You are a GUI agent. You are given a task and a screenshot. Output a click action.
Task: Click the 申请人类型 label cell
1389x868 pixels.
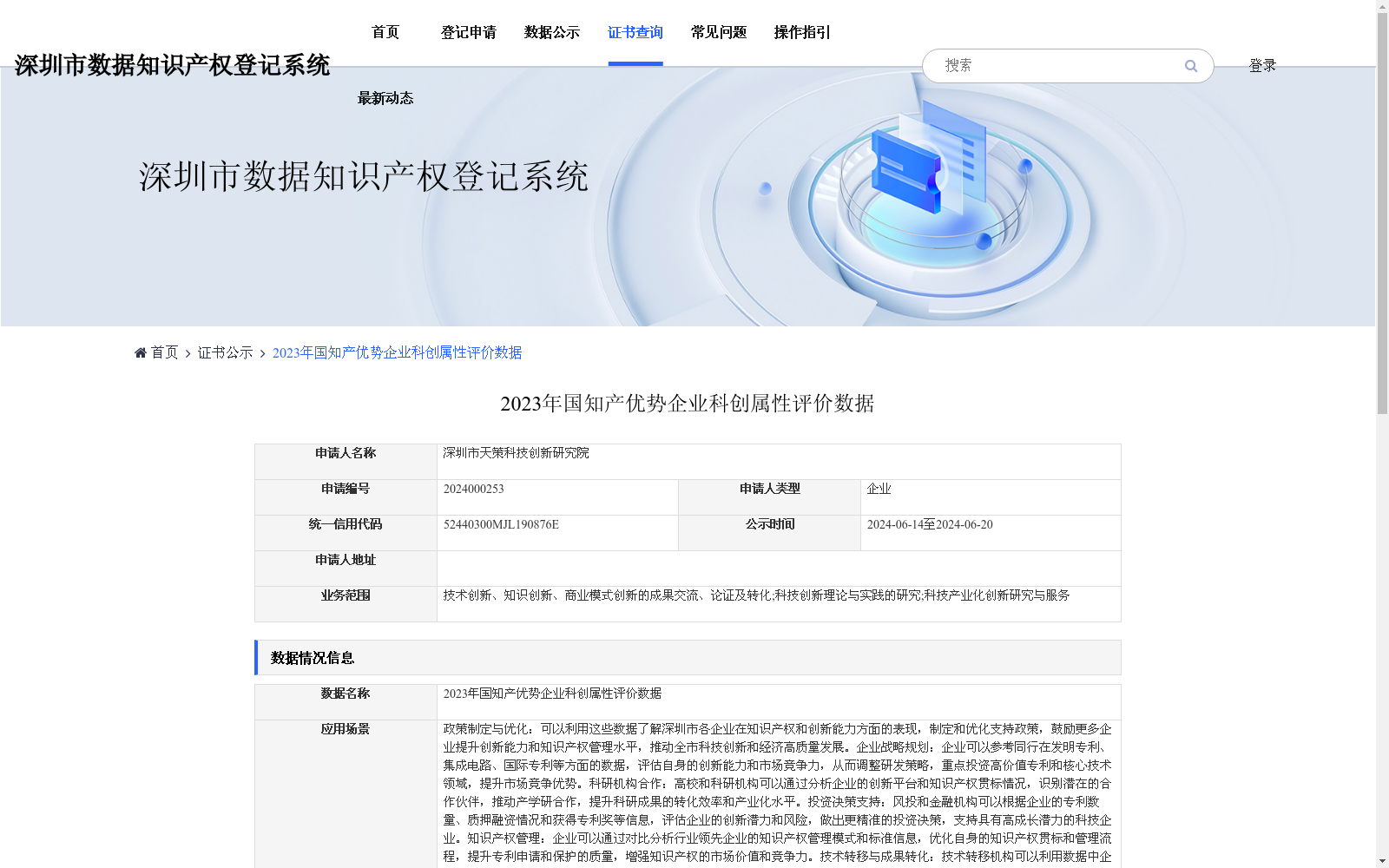click(770, 497)
